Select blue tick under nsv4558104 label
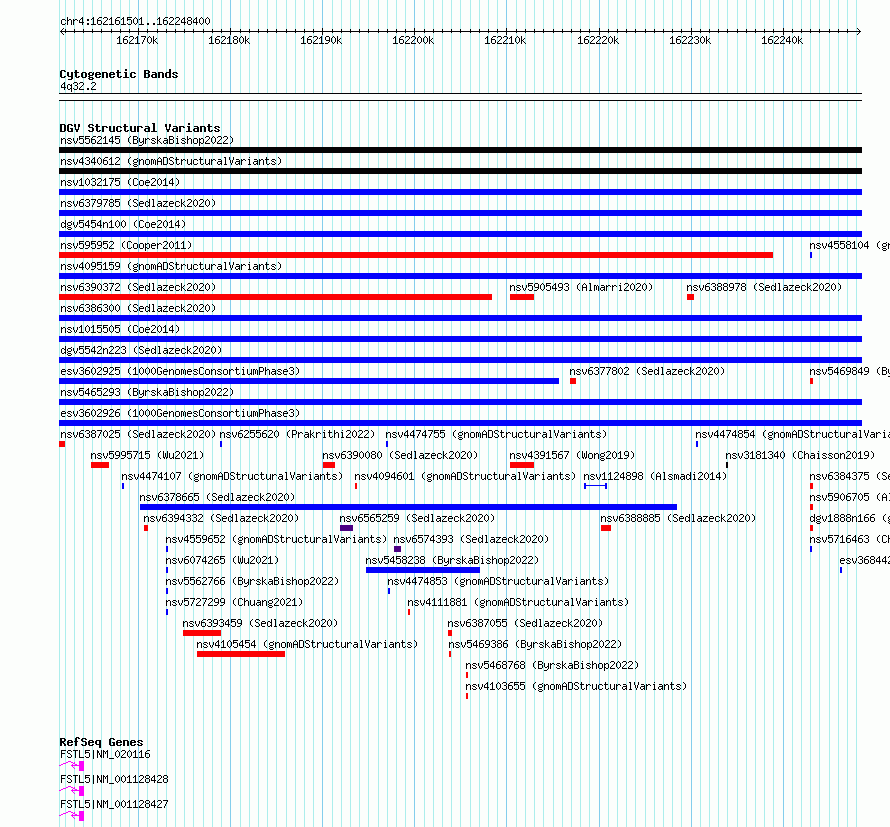890x827 pixels. click(811, 255)
